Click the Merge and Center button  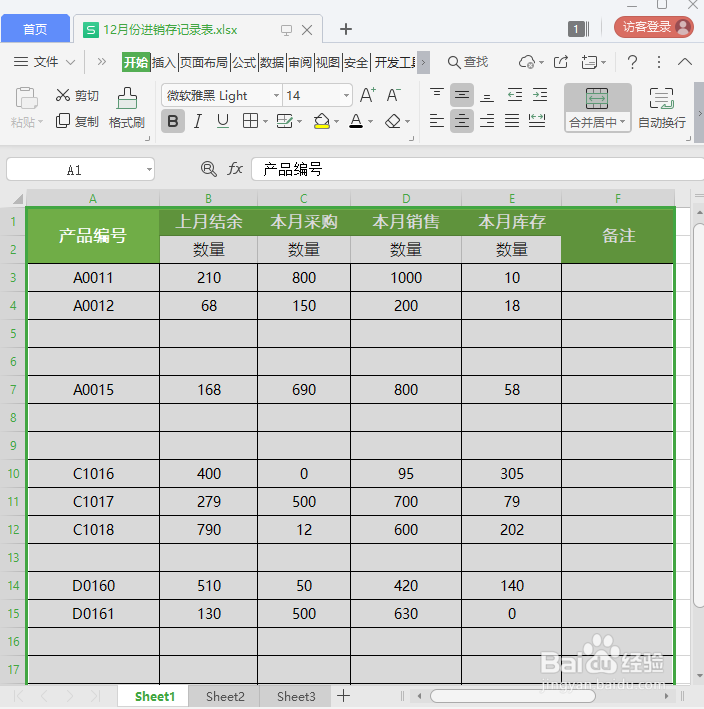597,108
